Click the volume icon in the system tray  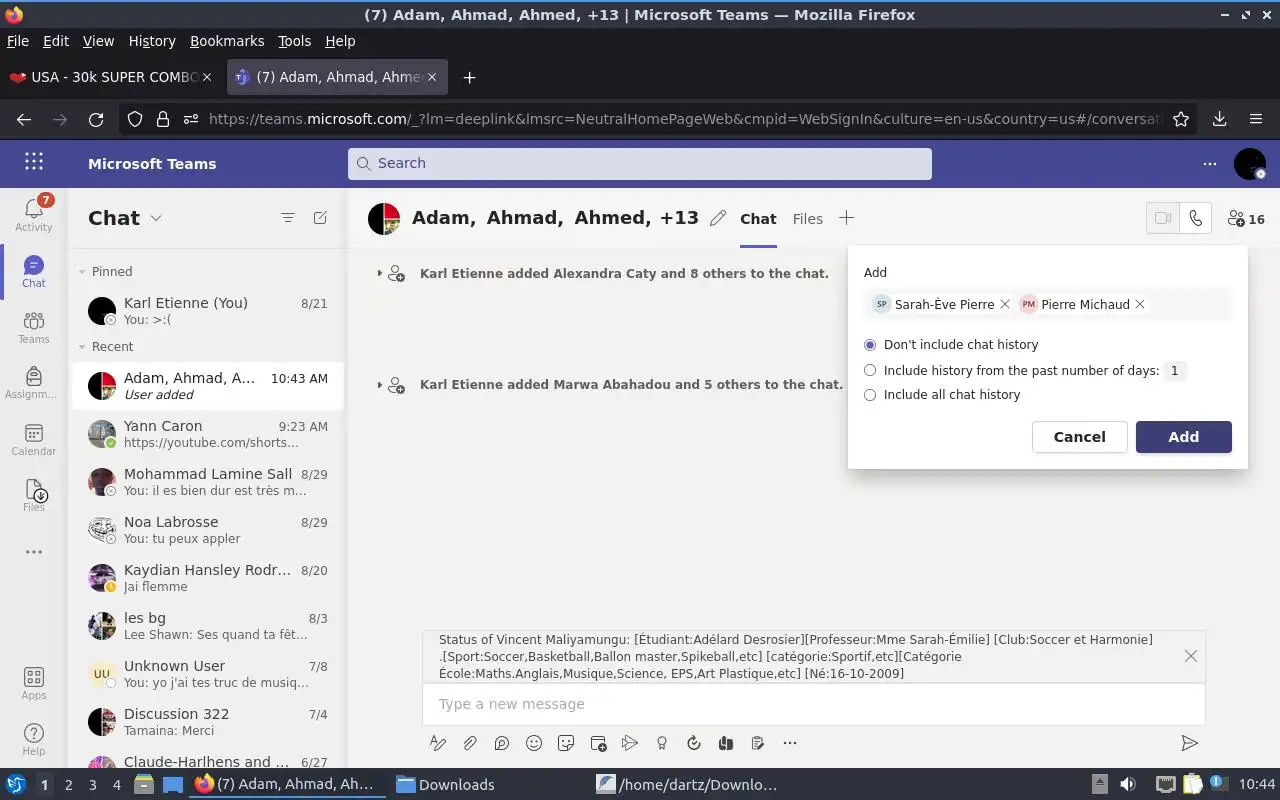point(1127,785)
